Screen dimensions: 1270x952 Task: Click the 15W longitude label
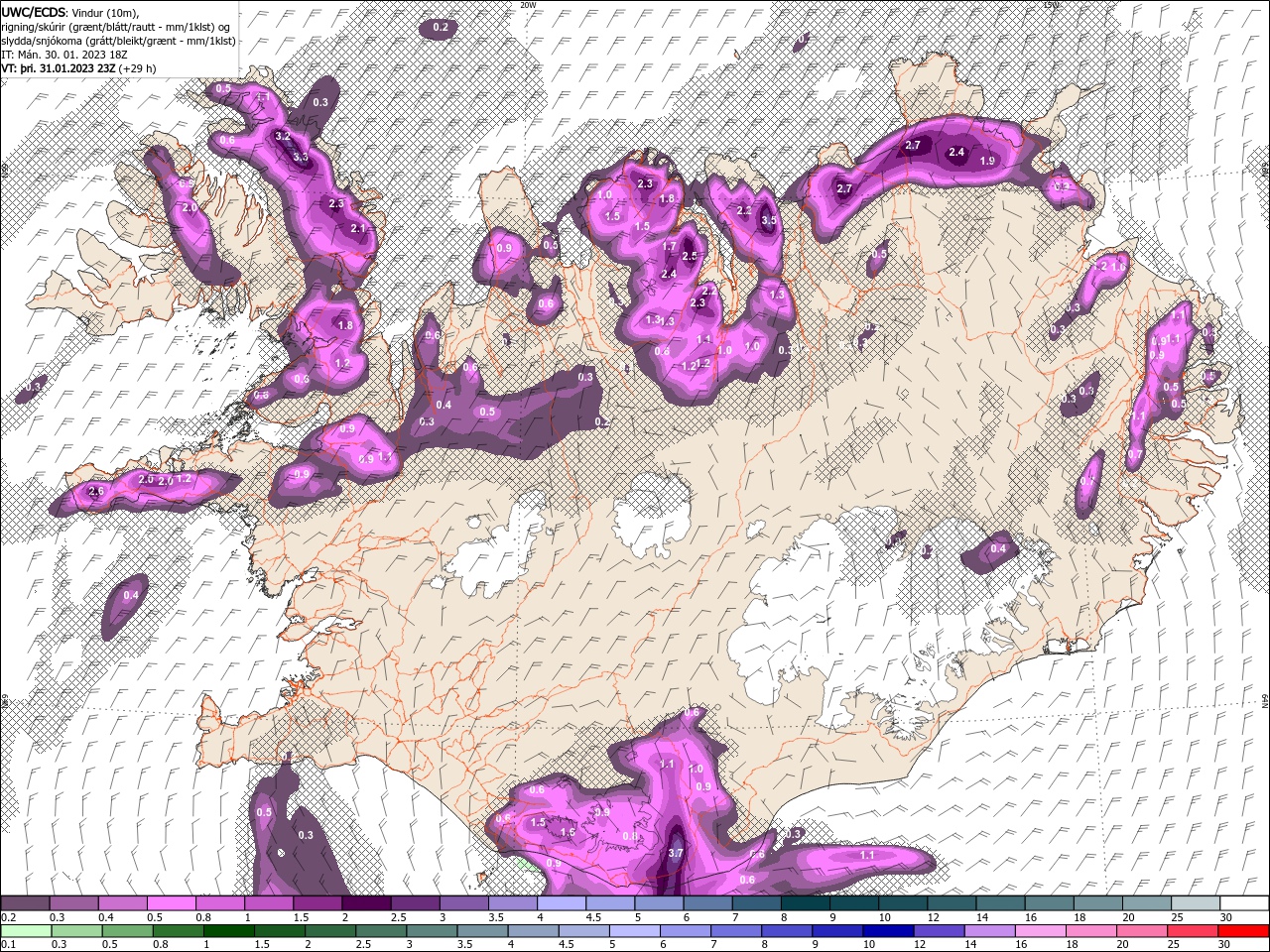click(x=1051, y=5)
